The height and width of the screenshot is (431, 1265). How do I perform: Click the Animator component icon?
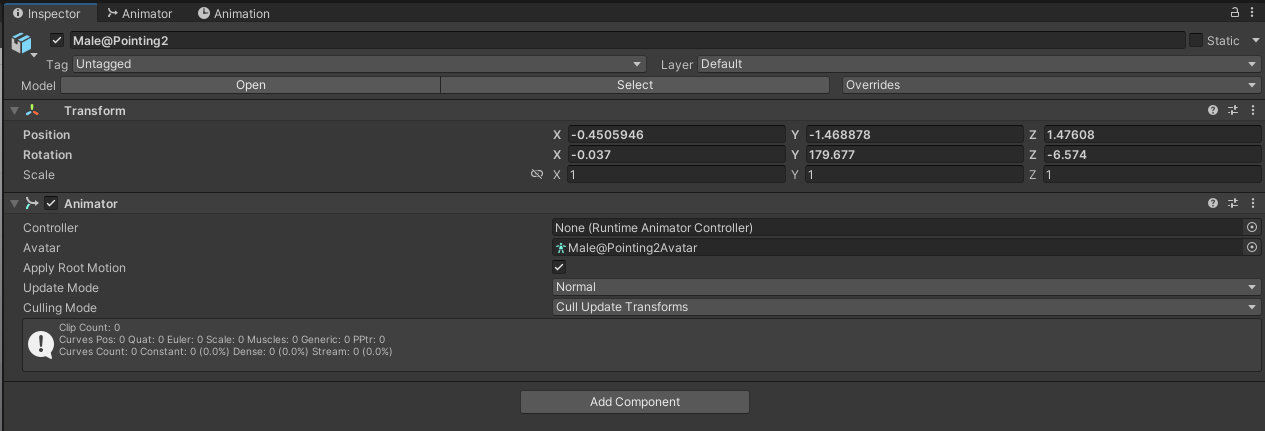[33, 203]
